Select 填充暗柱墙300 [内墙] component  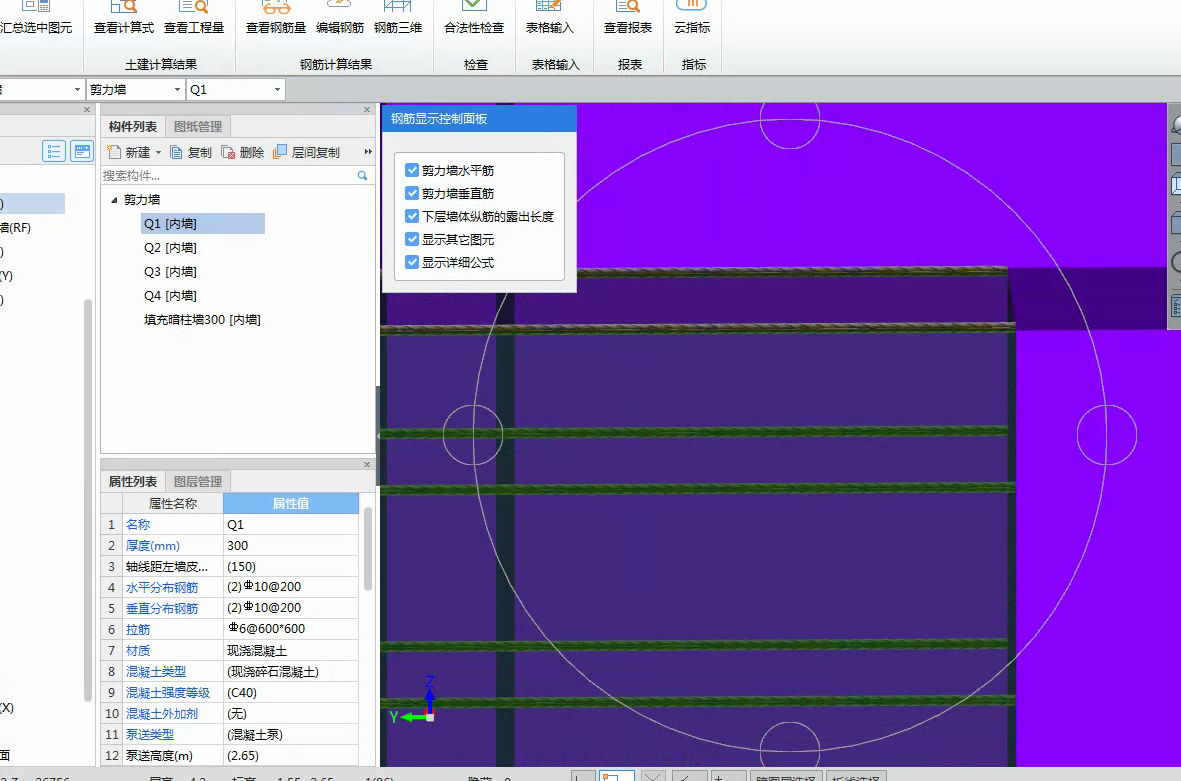coord(202,320)
